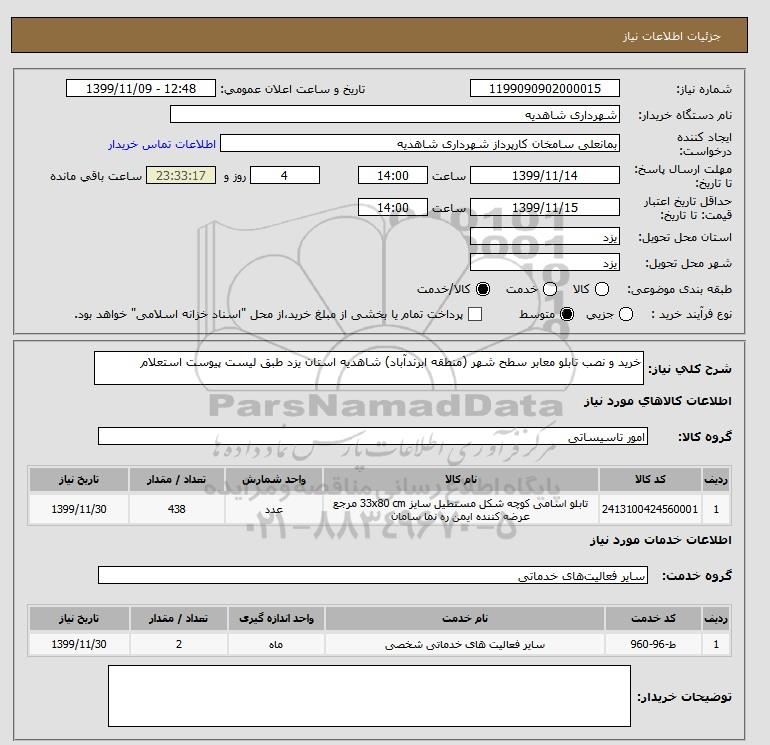The image size is (770, 745).
Task: Click the کد خدمت column header
Action: [x=653, y=618]
